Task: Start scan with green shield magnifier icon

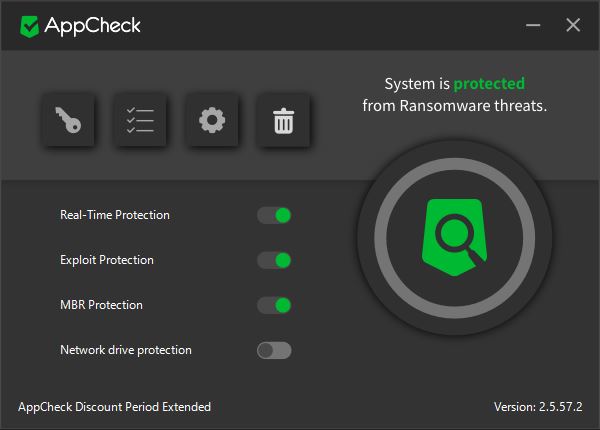Action: coord(455,237)
